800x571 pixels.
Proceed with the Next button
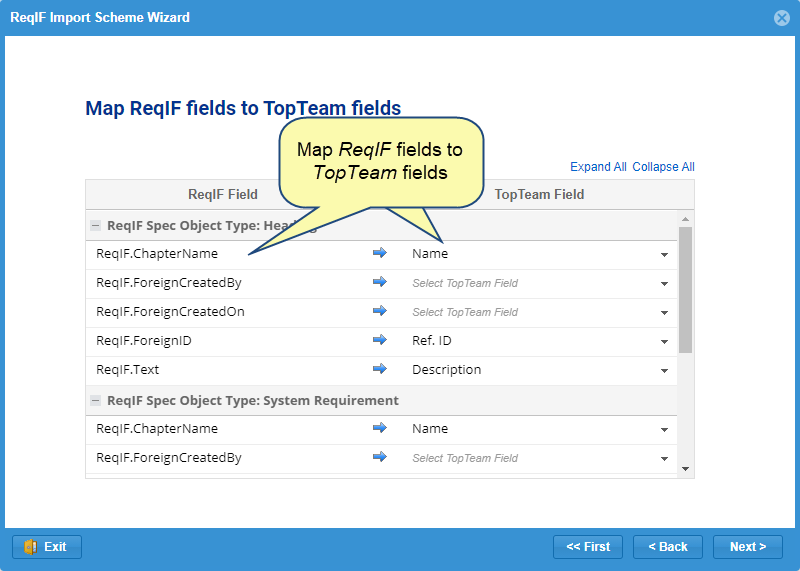click(747, 547)
